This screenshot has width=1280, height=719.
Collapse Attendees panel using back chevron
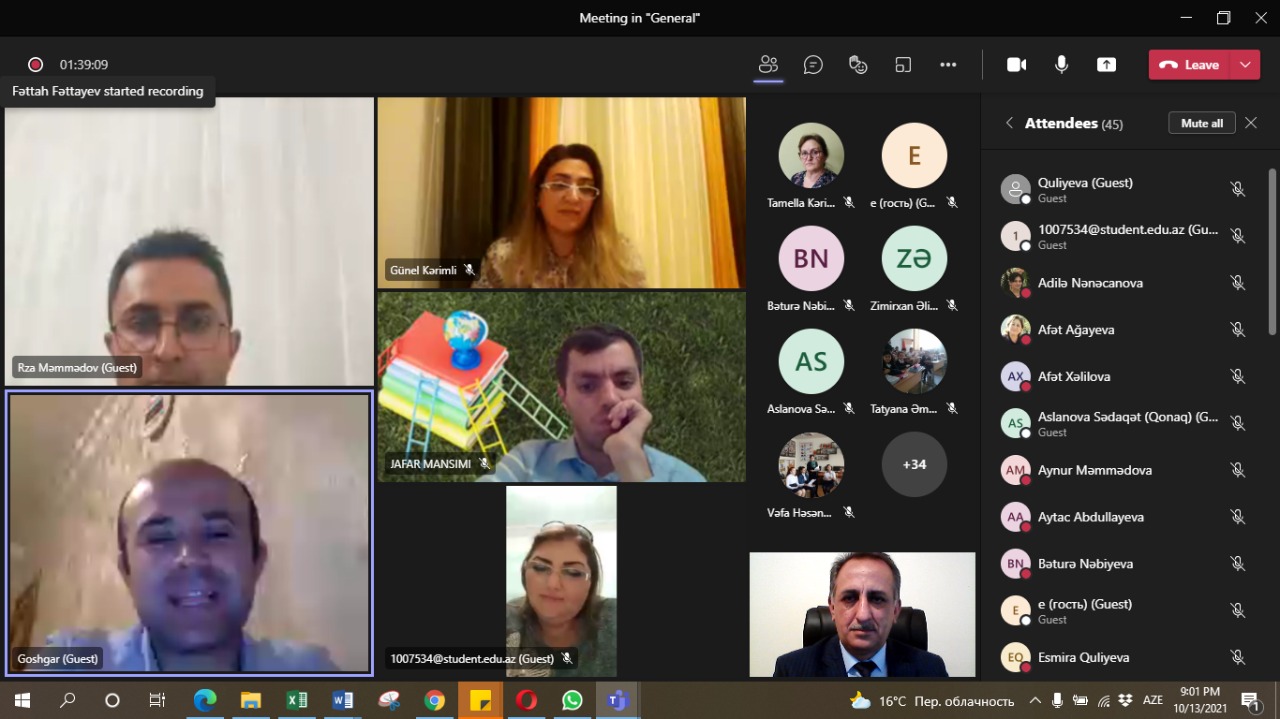1009,123
